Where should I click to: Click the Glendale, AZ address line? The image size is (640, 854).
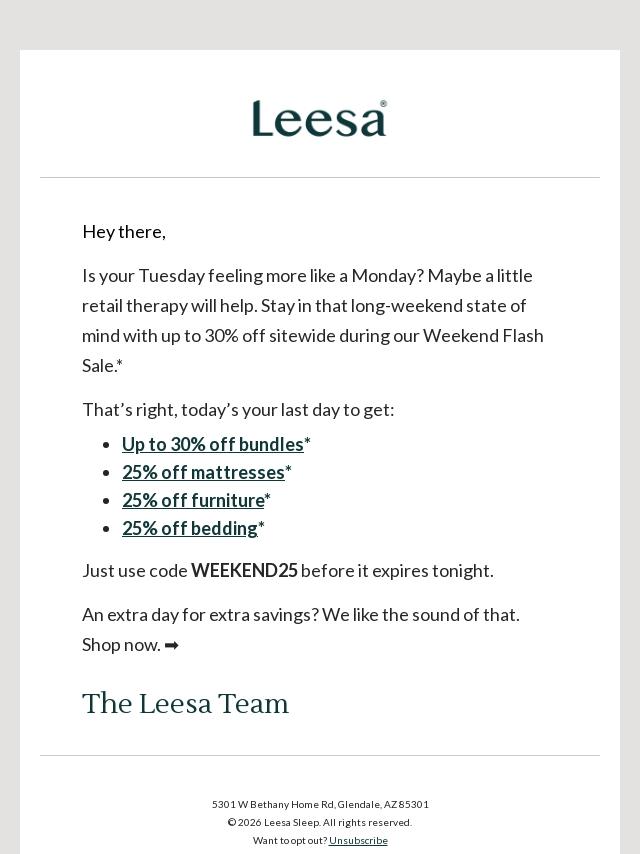(320, 805)
